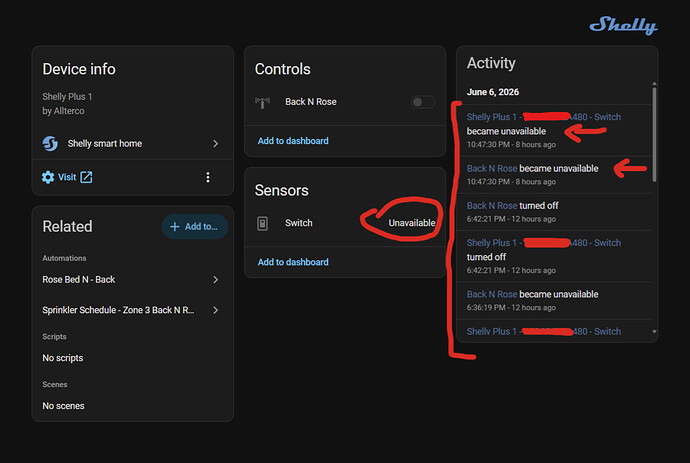The width and height of the screenshot is (690, 463).
Task: Open Shelly smart home integration row
Action: point(132,144)
